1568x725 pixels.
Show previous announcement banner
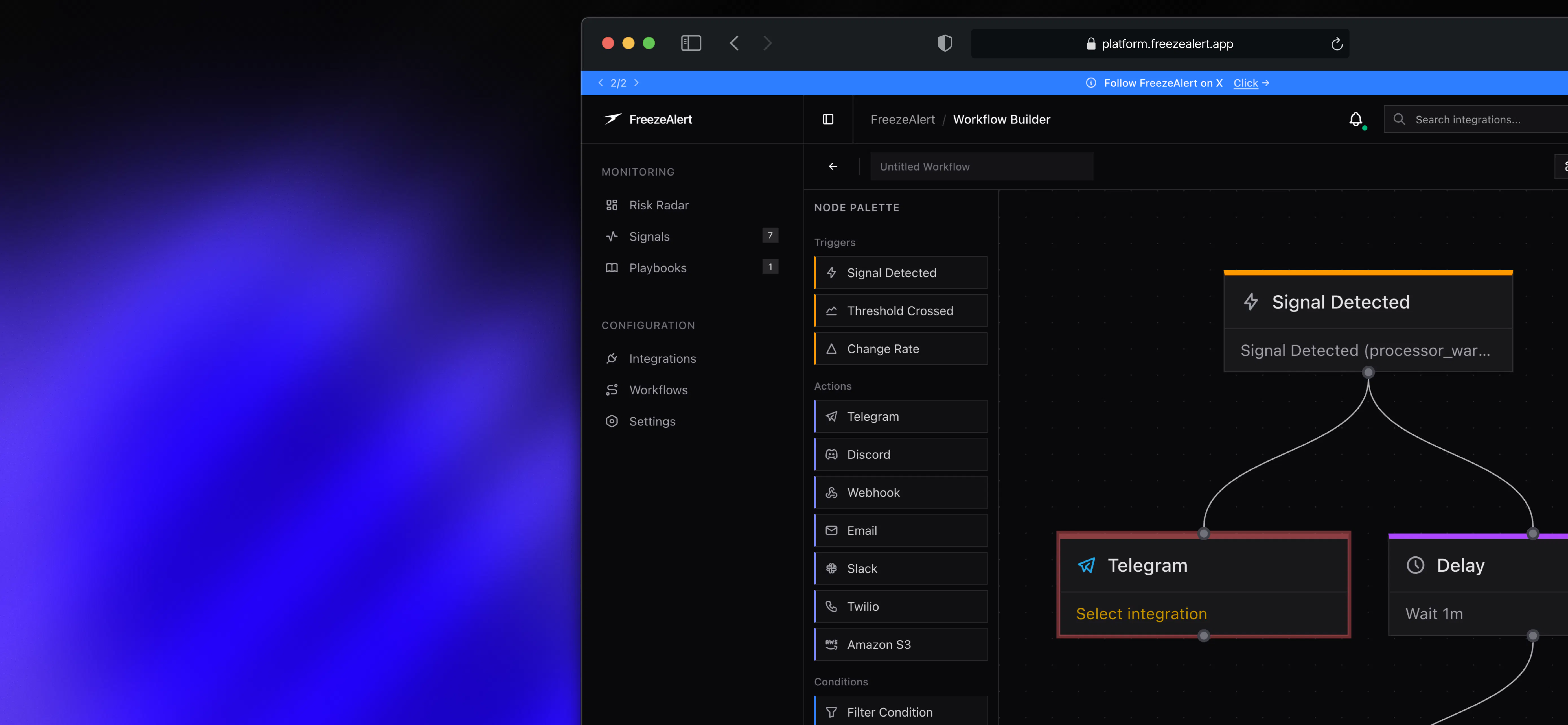pyautogui.click(x=601, y=83)
